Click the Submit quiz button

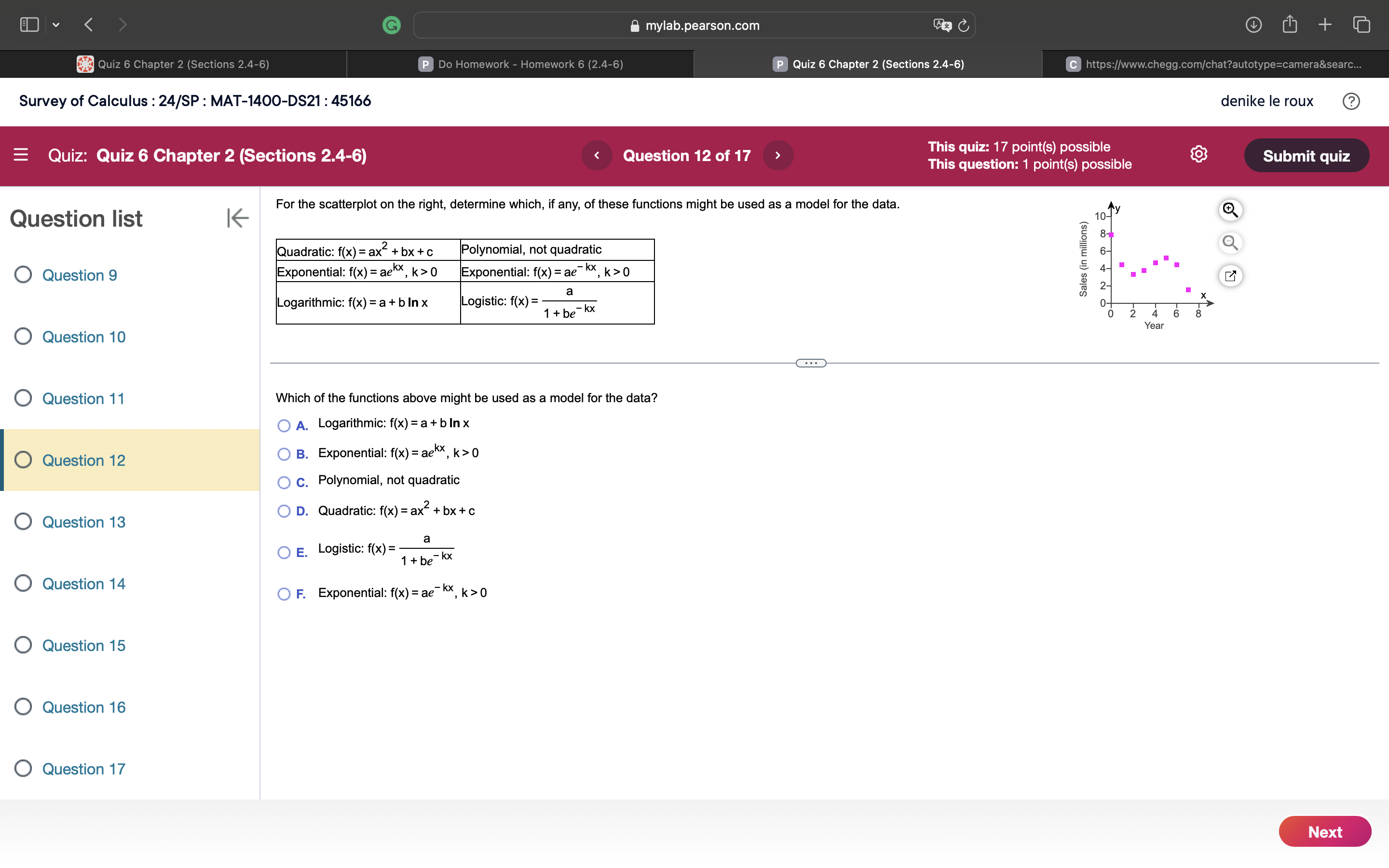click(x=1307, y=155)
